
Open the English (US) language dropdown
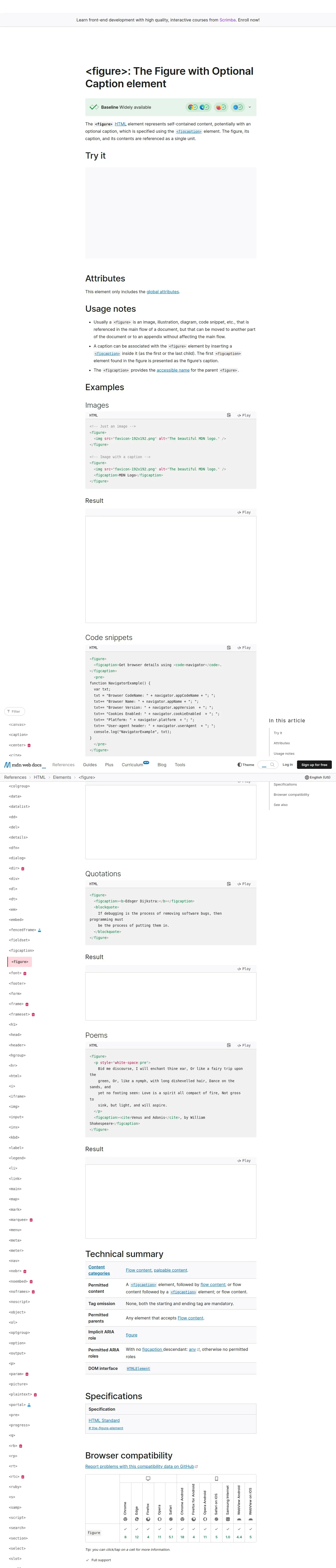[318, 777]
